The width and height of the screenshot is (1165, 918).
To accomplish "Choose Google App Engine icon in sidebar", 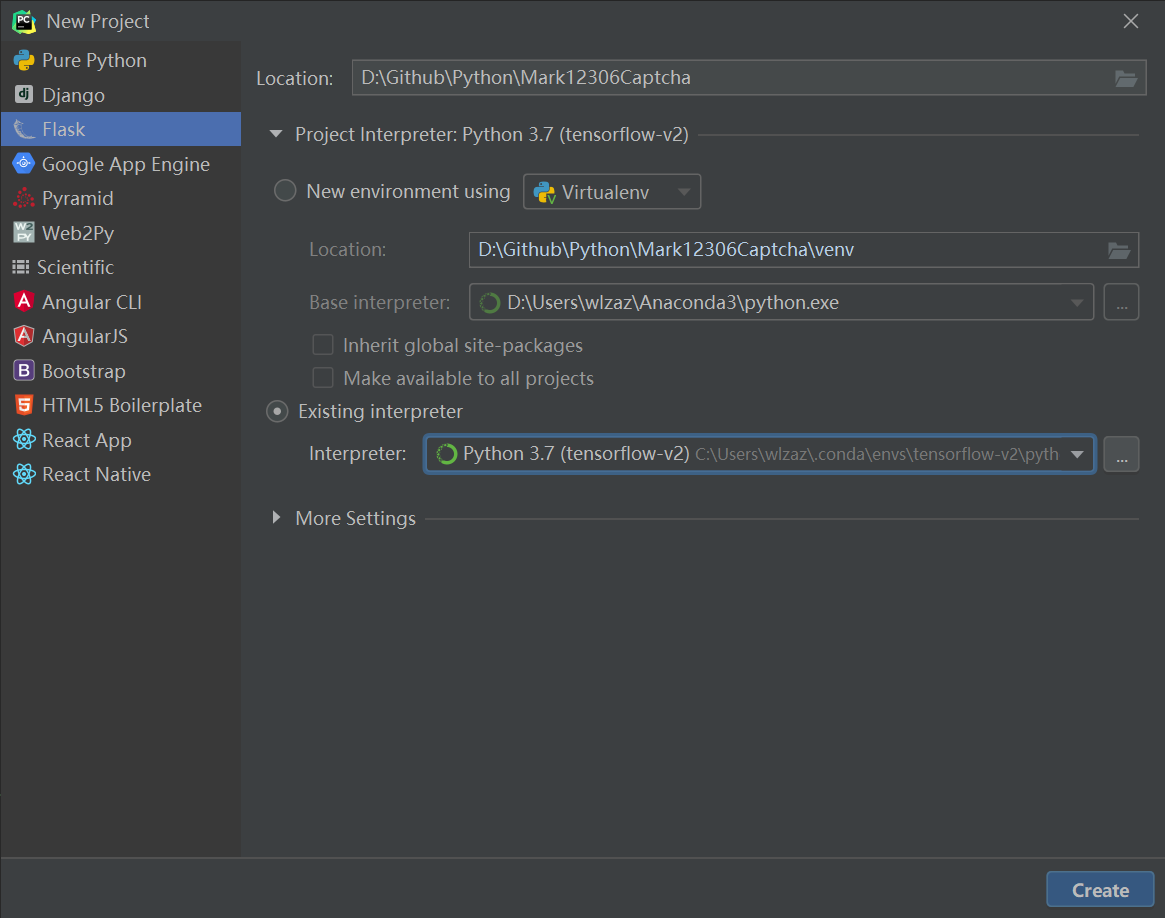I will tap(24, 164).
